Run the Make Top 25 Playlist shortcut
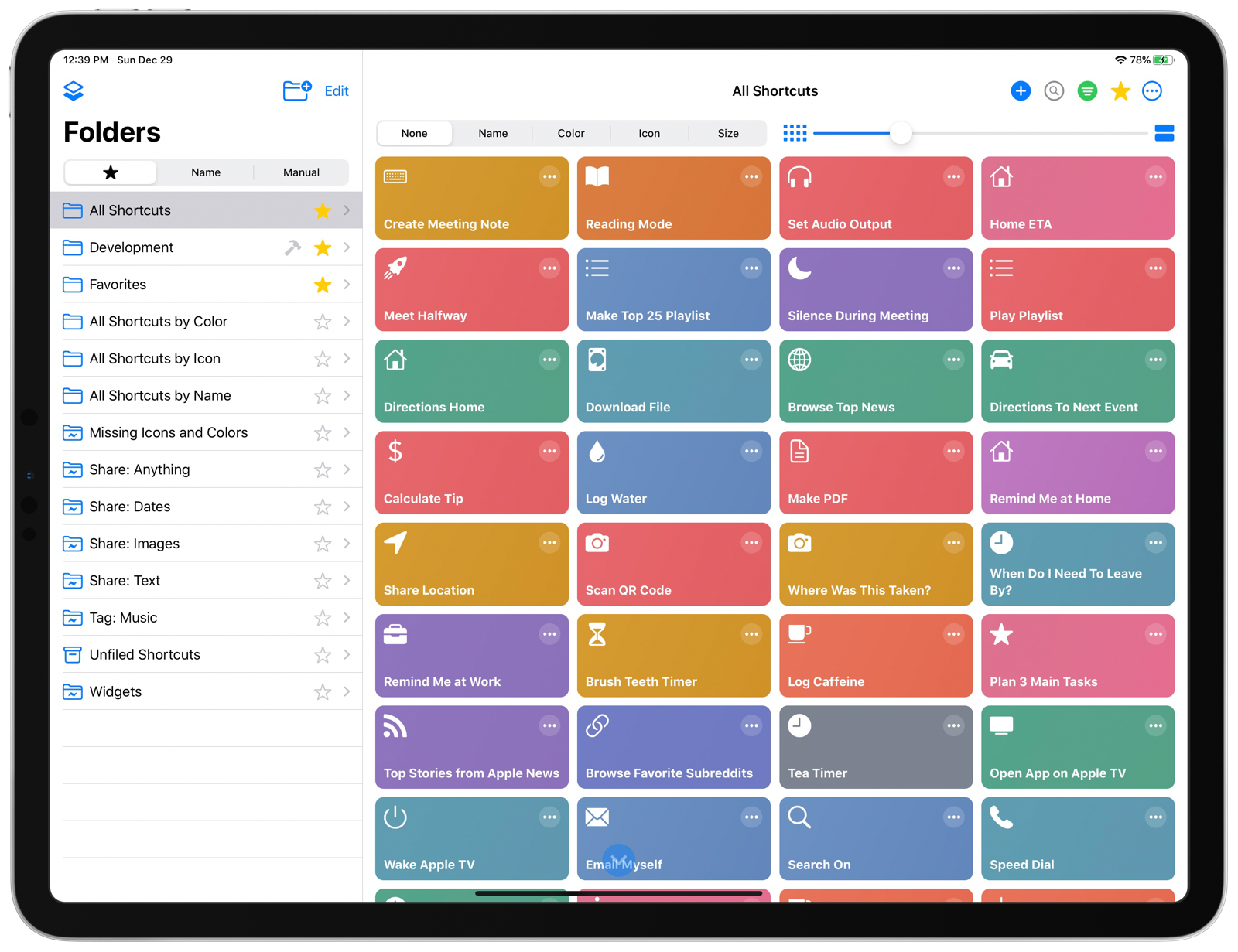The height and width of the screenshot is (952, 1238). [673, 289]
